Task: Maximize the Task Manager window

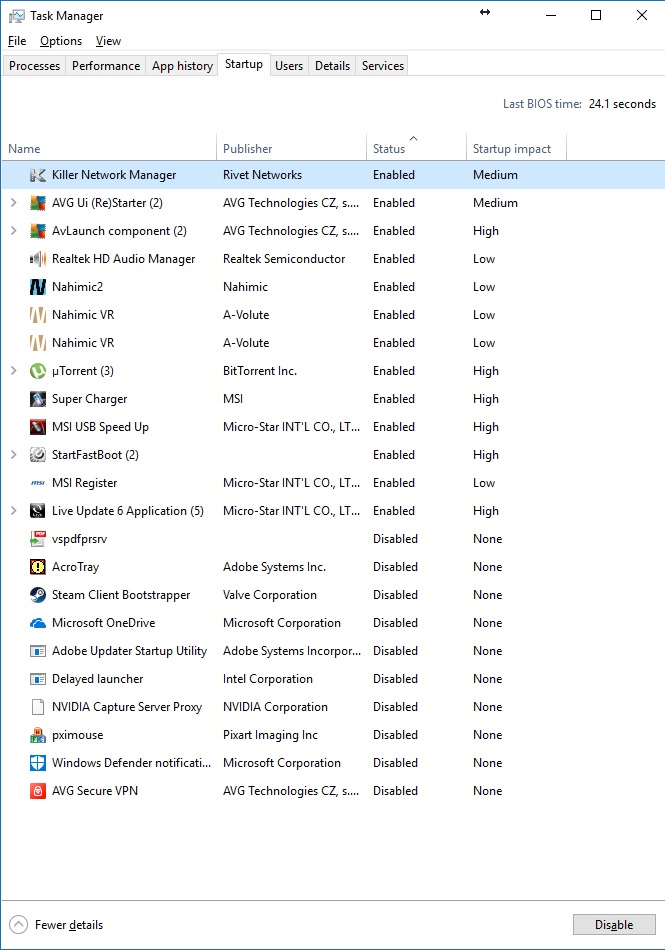Action: [596, 15]
